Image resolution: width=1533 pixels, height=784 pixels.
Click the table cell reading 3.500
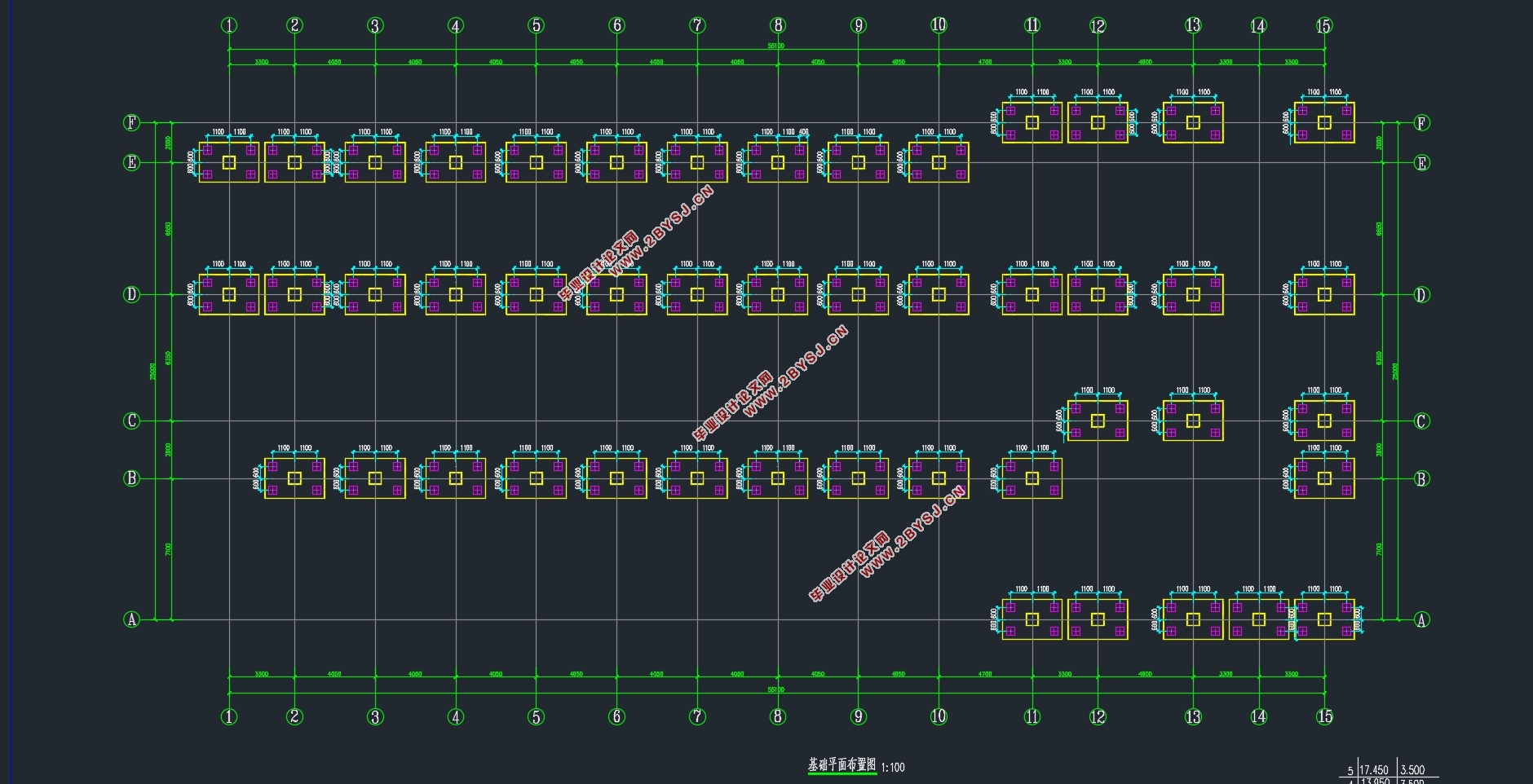coord(1413,769)
